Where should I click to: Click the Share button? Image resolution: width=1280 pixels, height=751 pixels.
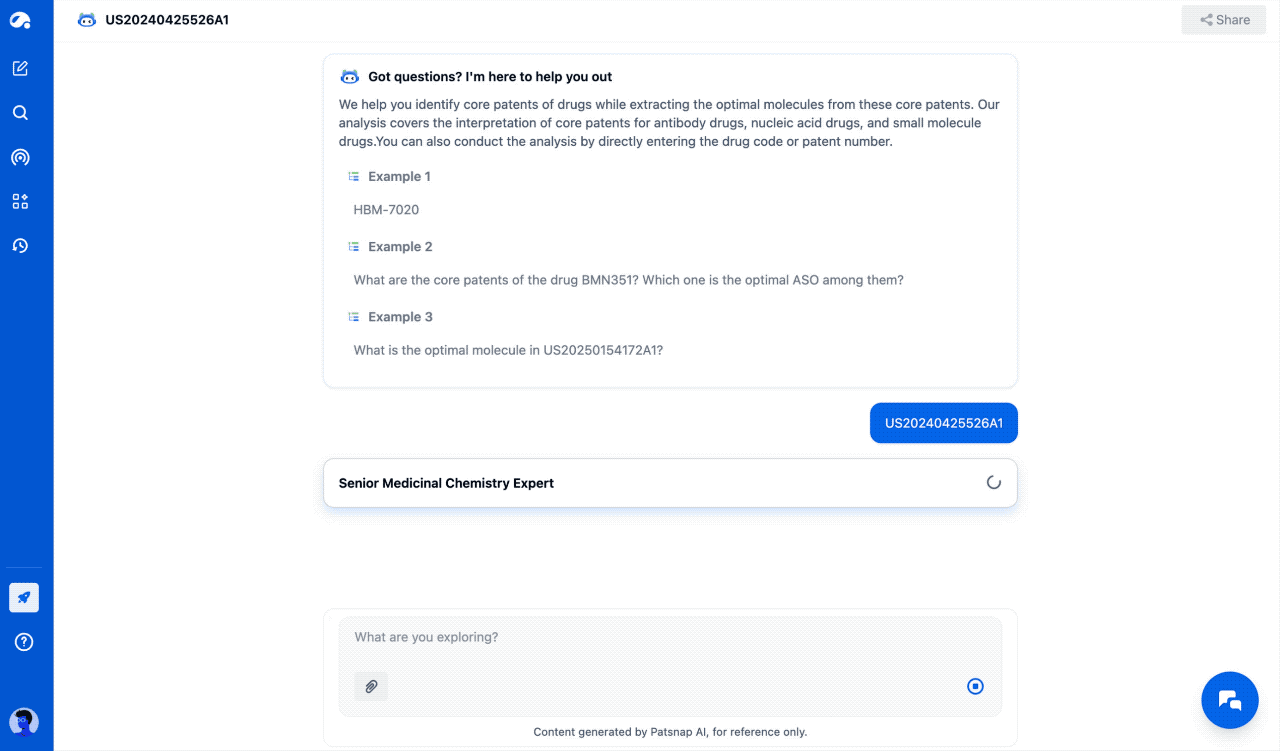click(1224, 20)
